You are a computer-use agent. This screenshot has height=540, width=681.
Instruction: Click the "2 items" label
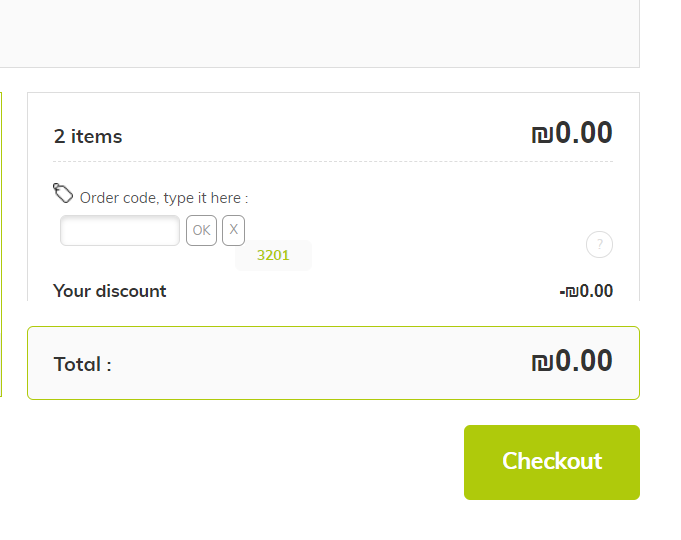[x=88, y=137]
